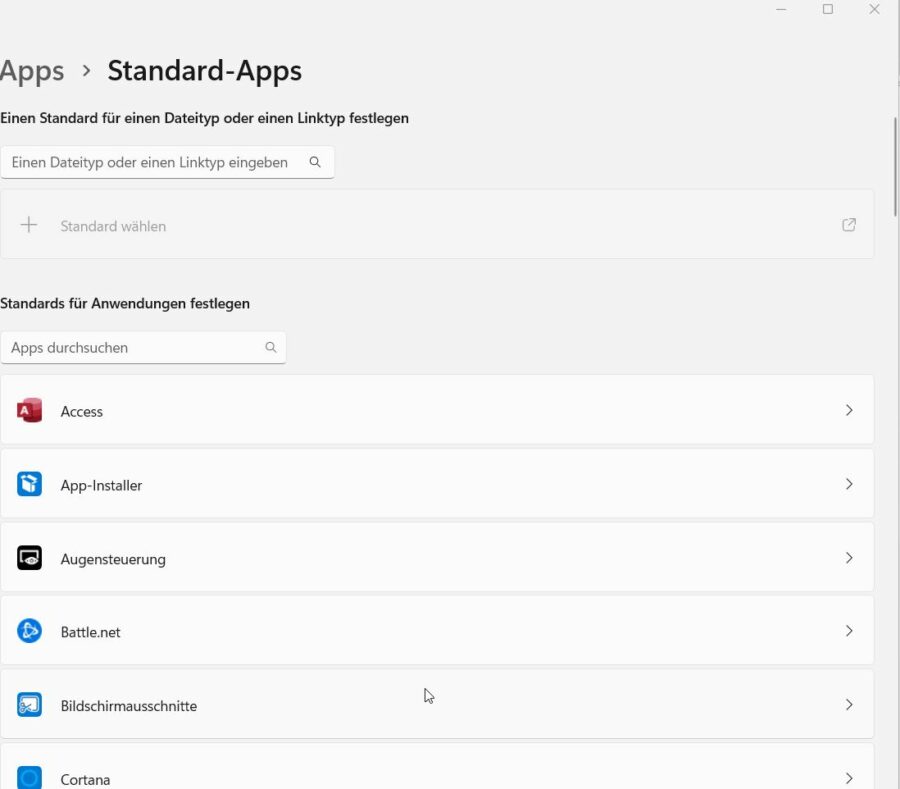900x789 pixels.
Task: Select the Access app icon
Action: pyautogui.click(x=29, y=410)
